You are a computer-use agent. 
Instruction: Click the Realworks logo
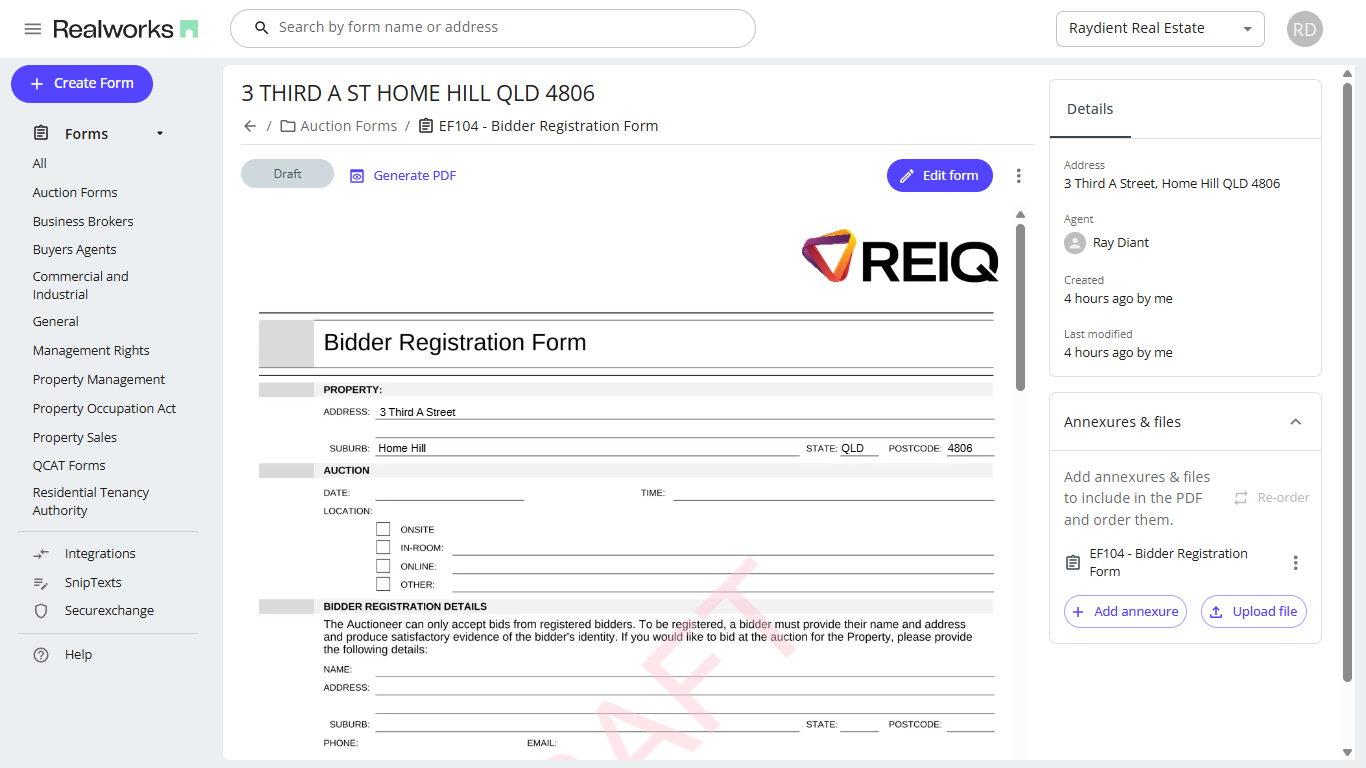[x=126, y=29]
